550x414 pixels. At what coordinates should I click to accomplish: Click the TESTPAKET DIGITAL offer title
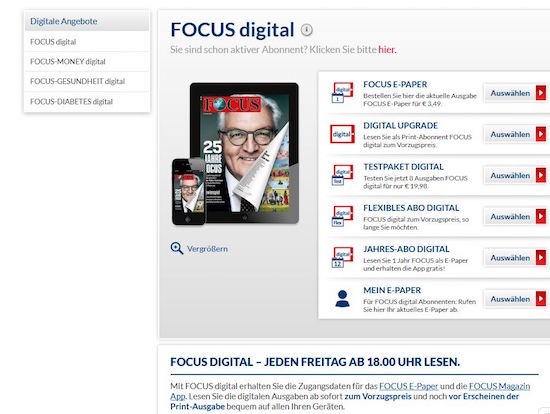[x=403, y=167]
